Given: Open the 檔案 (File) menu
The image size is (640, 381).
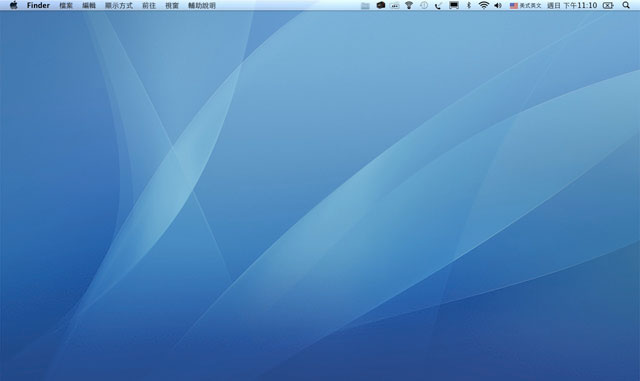Looking at the screenshot, I should click(x=66, y=6).
